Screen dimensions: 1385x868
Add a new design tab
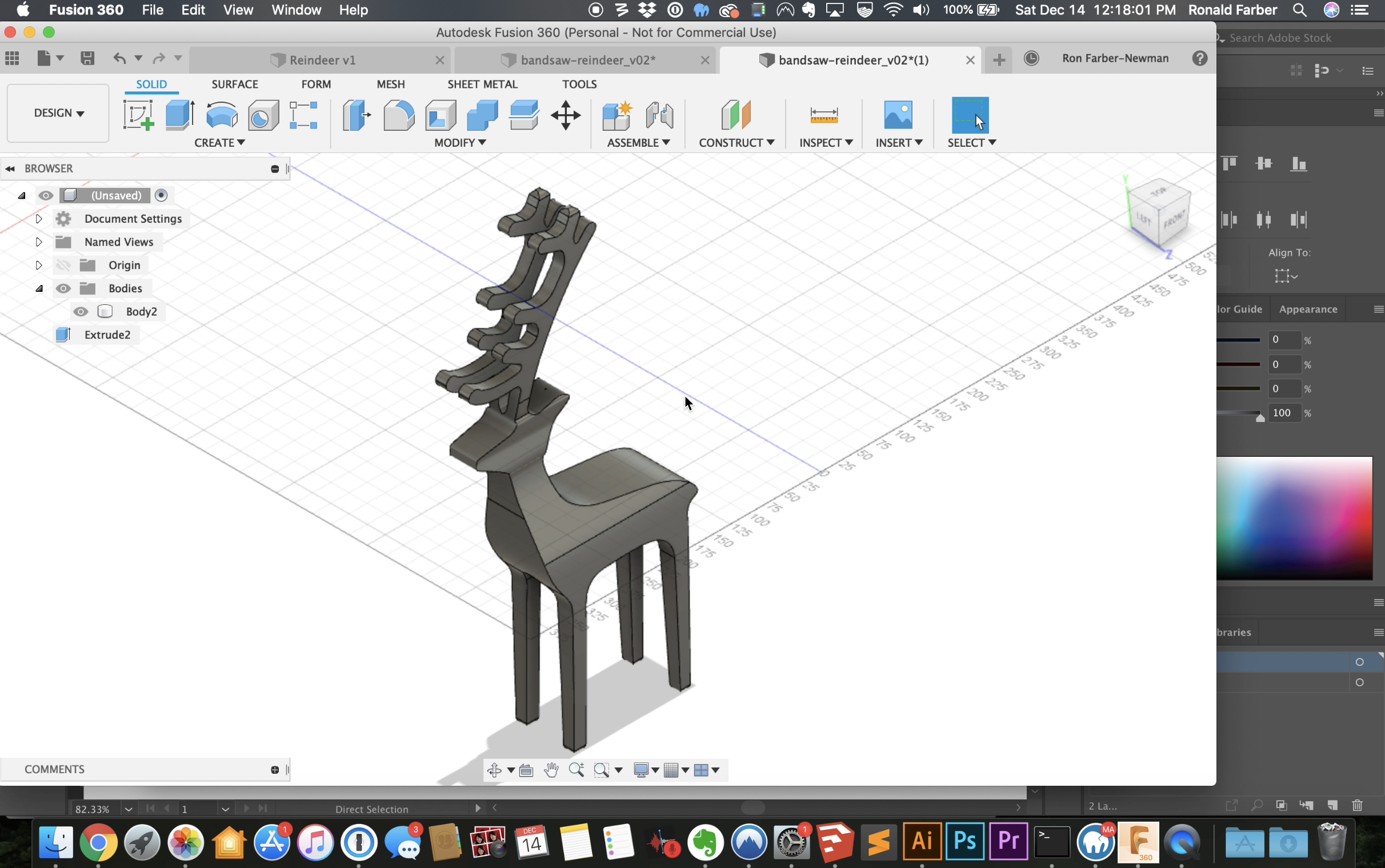click(999, 60)
